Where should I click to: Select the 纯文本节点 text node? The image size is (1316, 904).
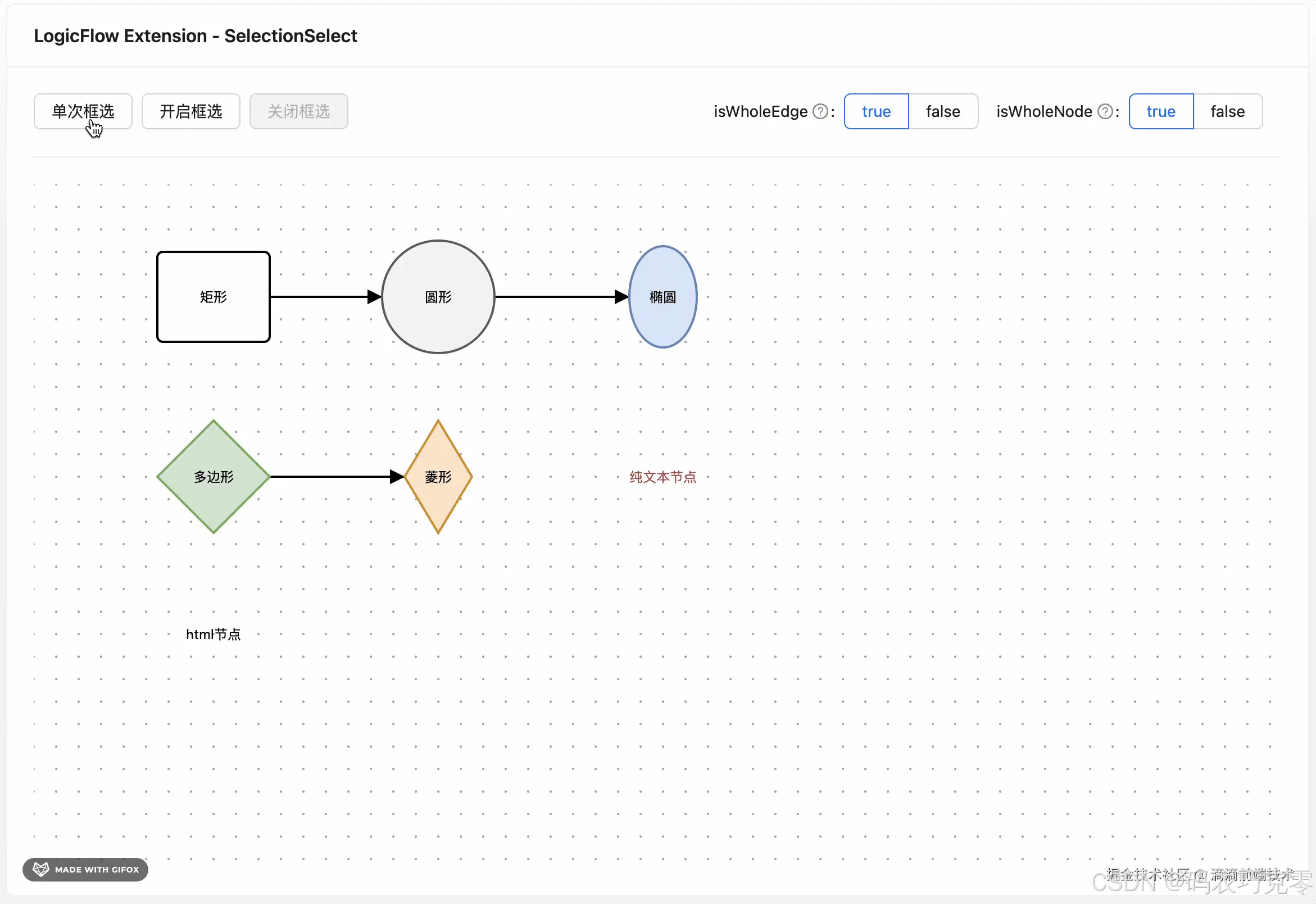(662, 476)
